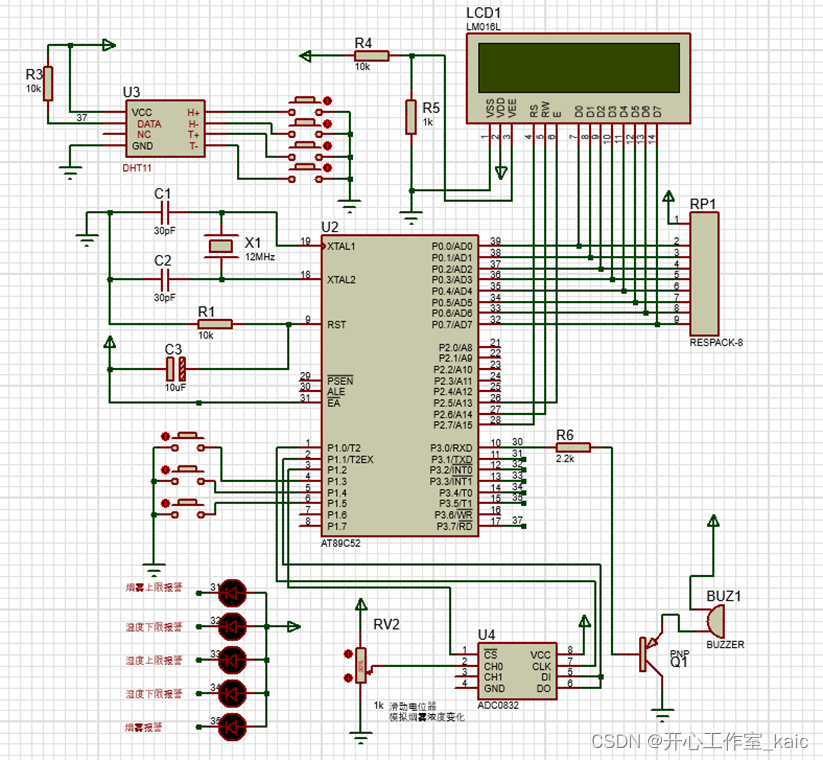This screenshot has height=760, width=823.
Task: Select the DHT11 sensor U3 chip
Action: coord(165,129)
